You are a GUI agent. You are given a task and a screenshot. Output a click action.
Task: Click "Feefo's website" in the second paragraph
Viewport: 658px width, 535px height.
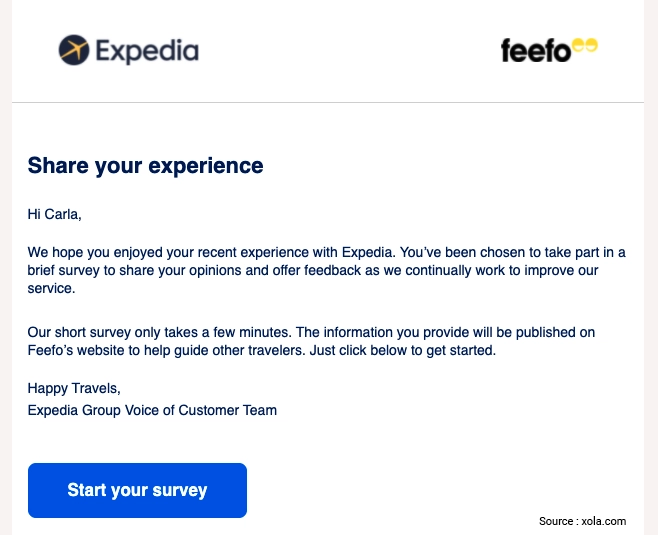point(76,350)
